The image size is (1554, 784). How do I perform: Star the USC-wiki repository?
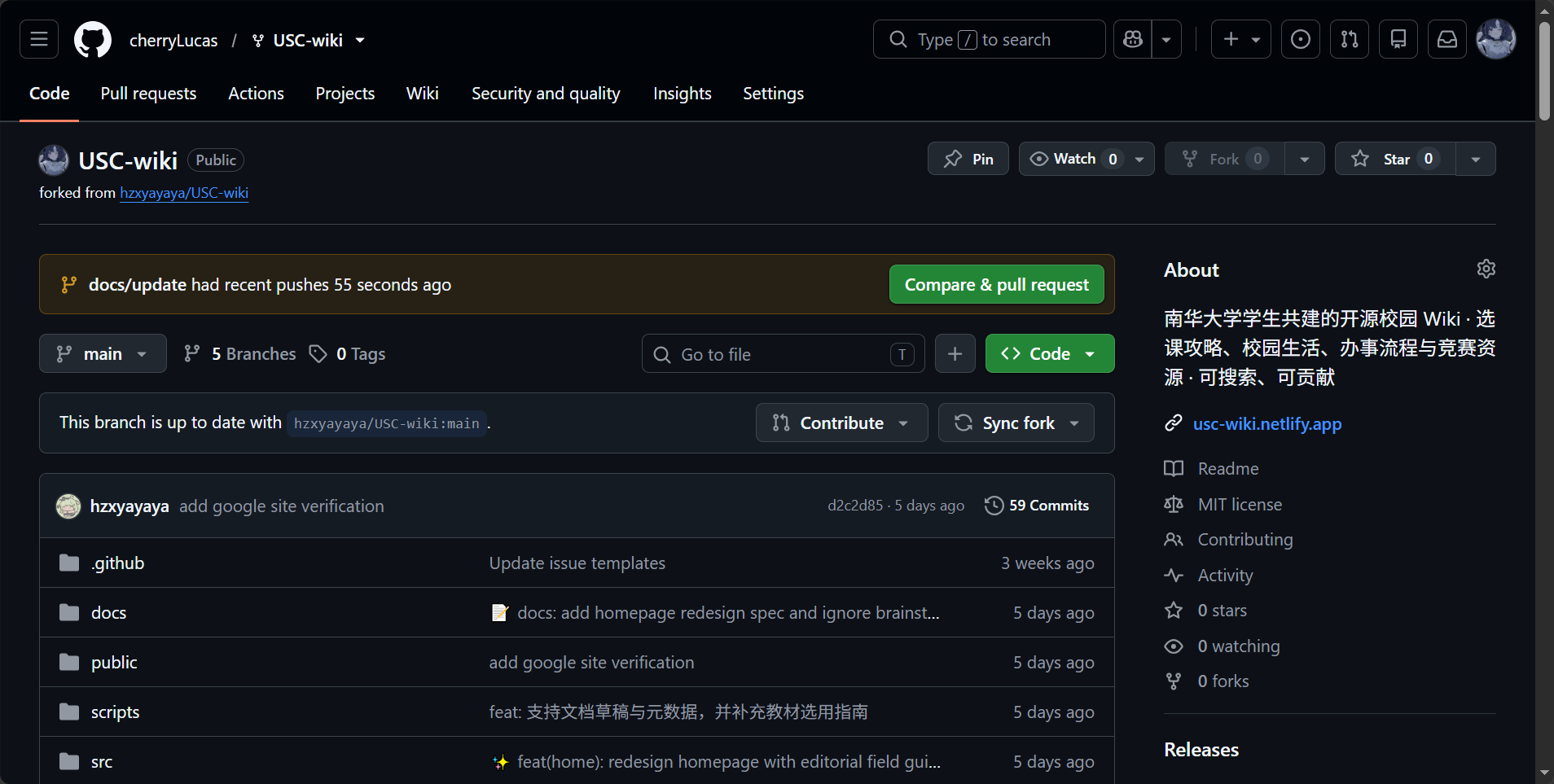pos(1395,159)
